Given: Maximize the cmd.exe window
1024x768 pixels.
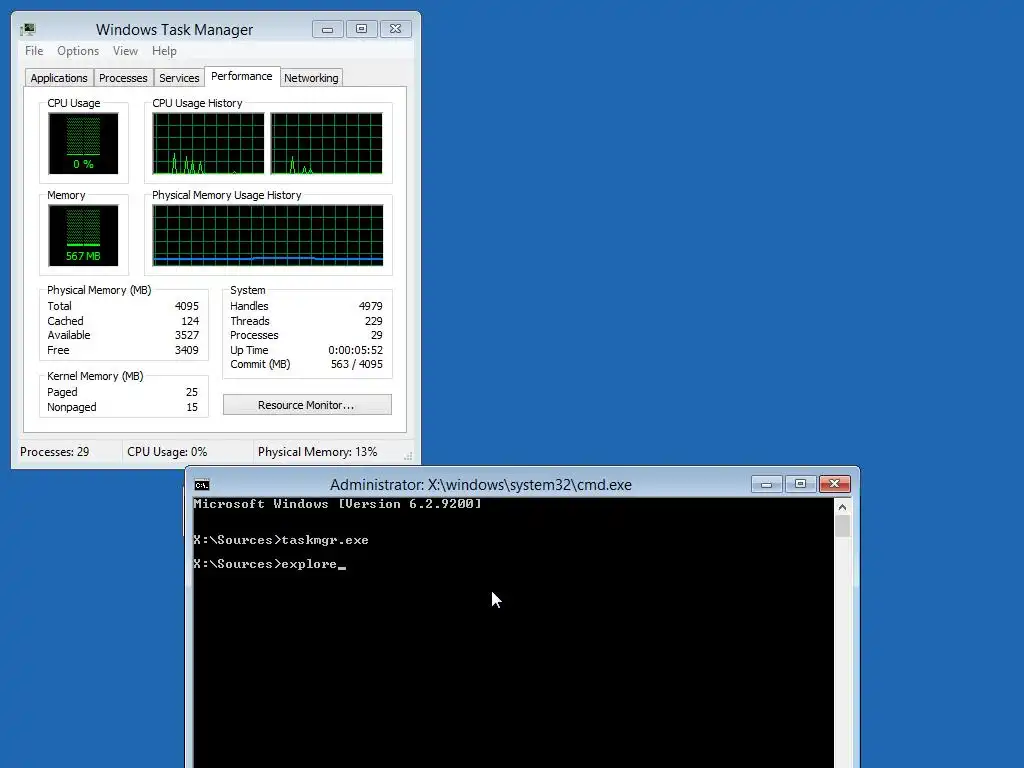Looking at the screenshot, I should [x=800, y=484].
